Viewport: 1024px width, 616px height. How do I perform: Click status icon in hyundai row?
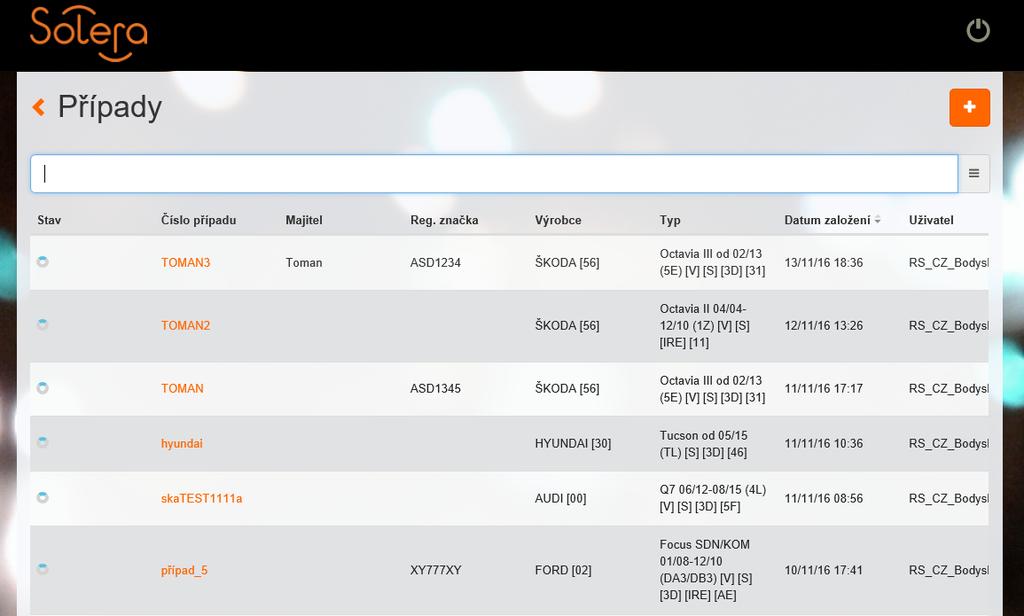coord(42,442)
